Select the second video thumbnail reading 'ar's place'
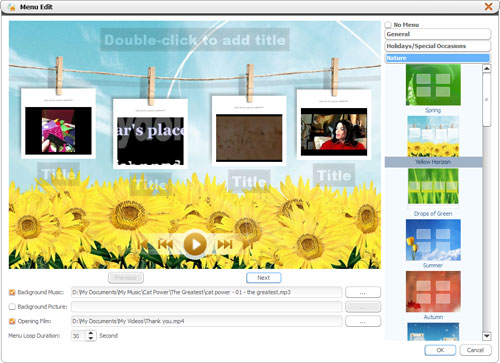This screenshot has width=500, height=363. 150,141
